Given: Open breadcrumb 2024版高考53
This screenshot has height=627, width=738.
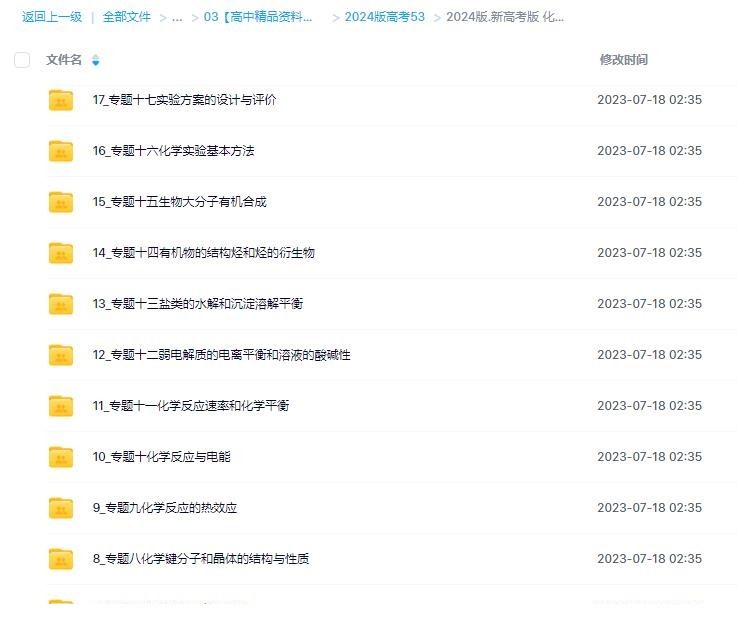Looking at the screenshot, I should tap(385, 17).
